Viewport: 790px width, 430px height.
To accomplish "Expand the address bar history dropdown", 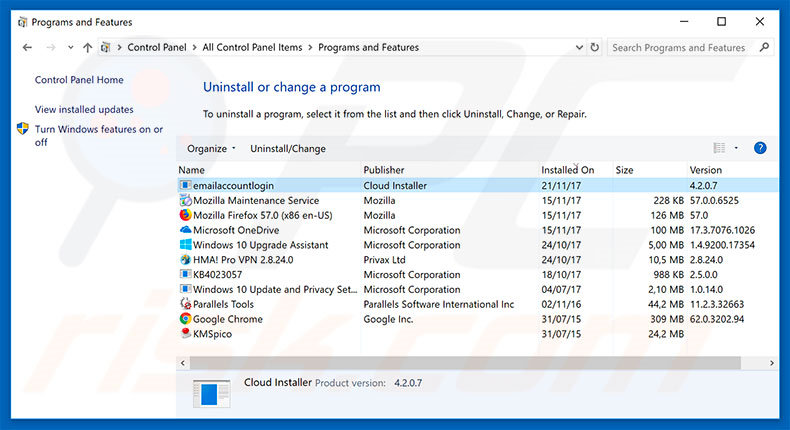I will coord(579,47).
